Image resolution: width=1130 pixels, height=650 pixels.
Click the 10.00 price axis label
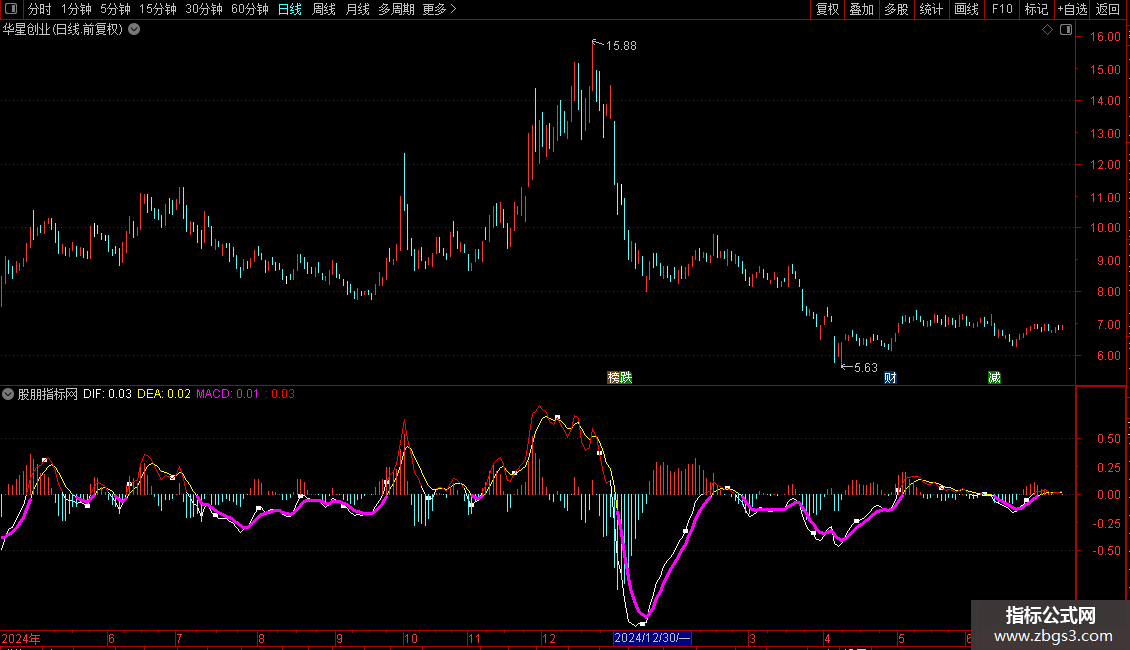(1105, 228)
